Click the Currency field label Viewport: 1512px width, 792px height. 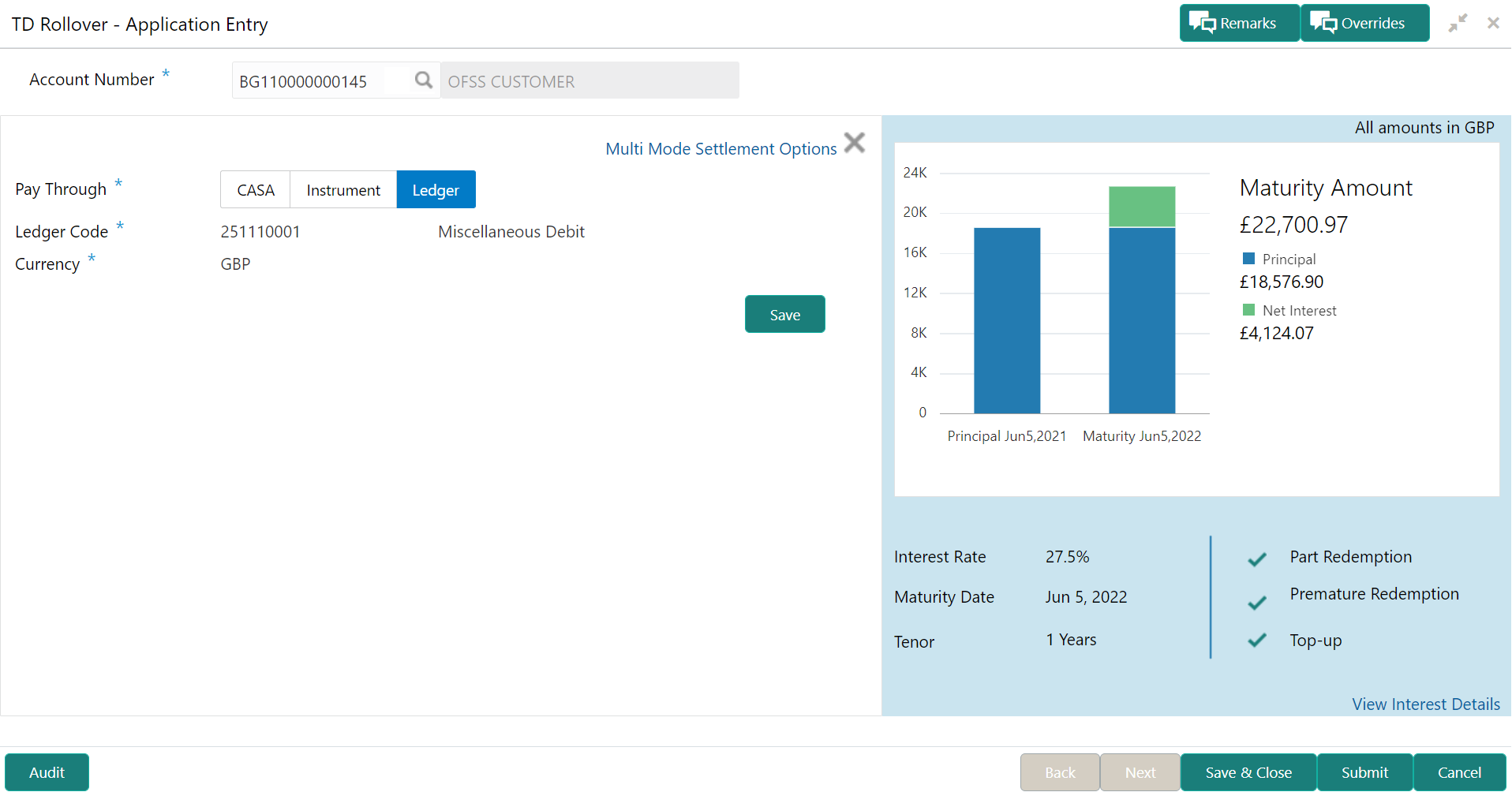click(47, 263)
